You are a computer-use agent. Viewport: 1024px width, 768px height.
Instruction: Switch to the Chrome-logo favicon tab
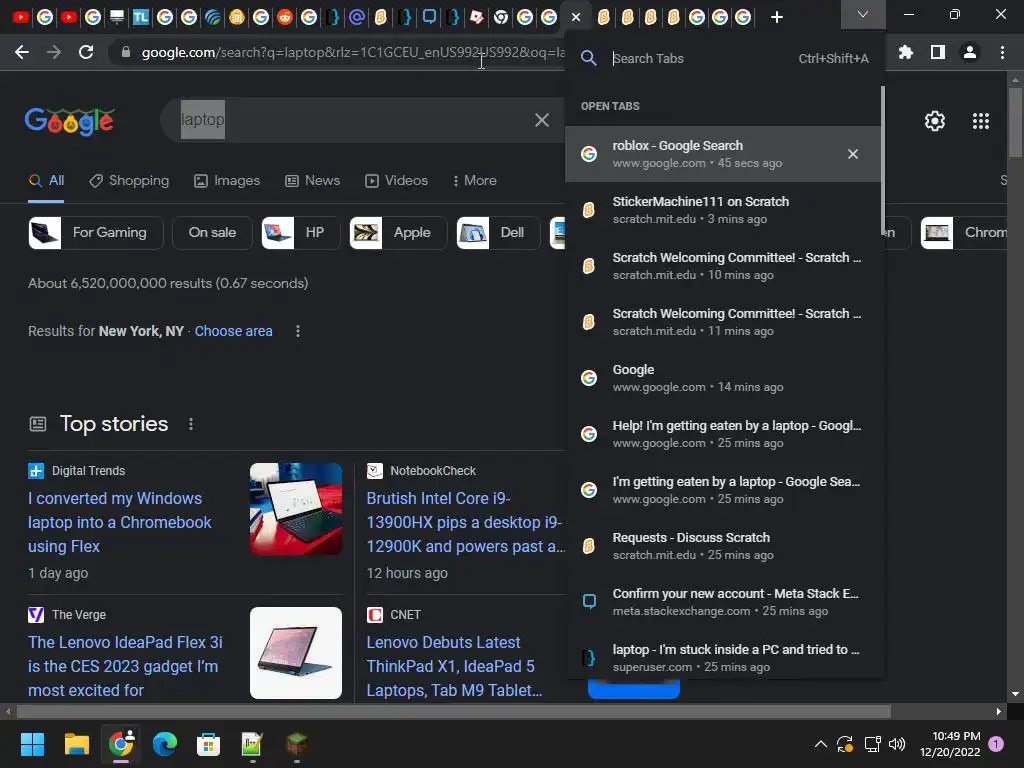coord(501,17)
